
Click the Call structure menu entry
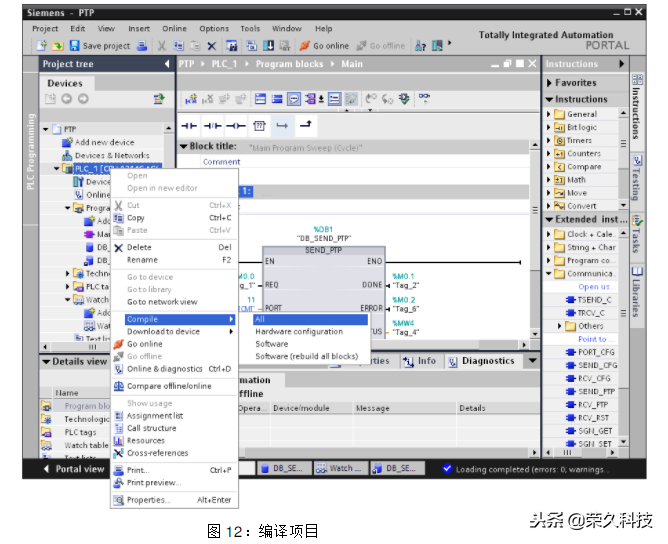tap(174, 429)
